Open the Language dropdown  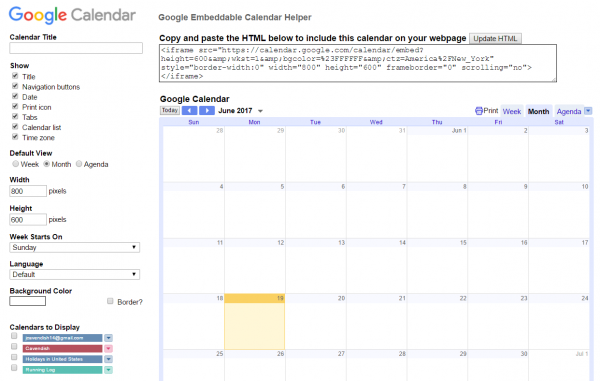click(75, 275)
